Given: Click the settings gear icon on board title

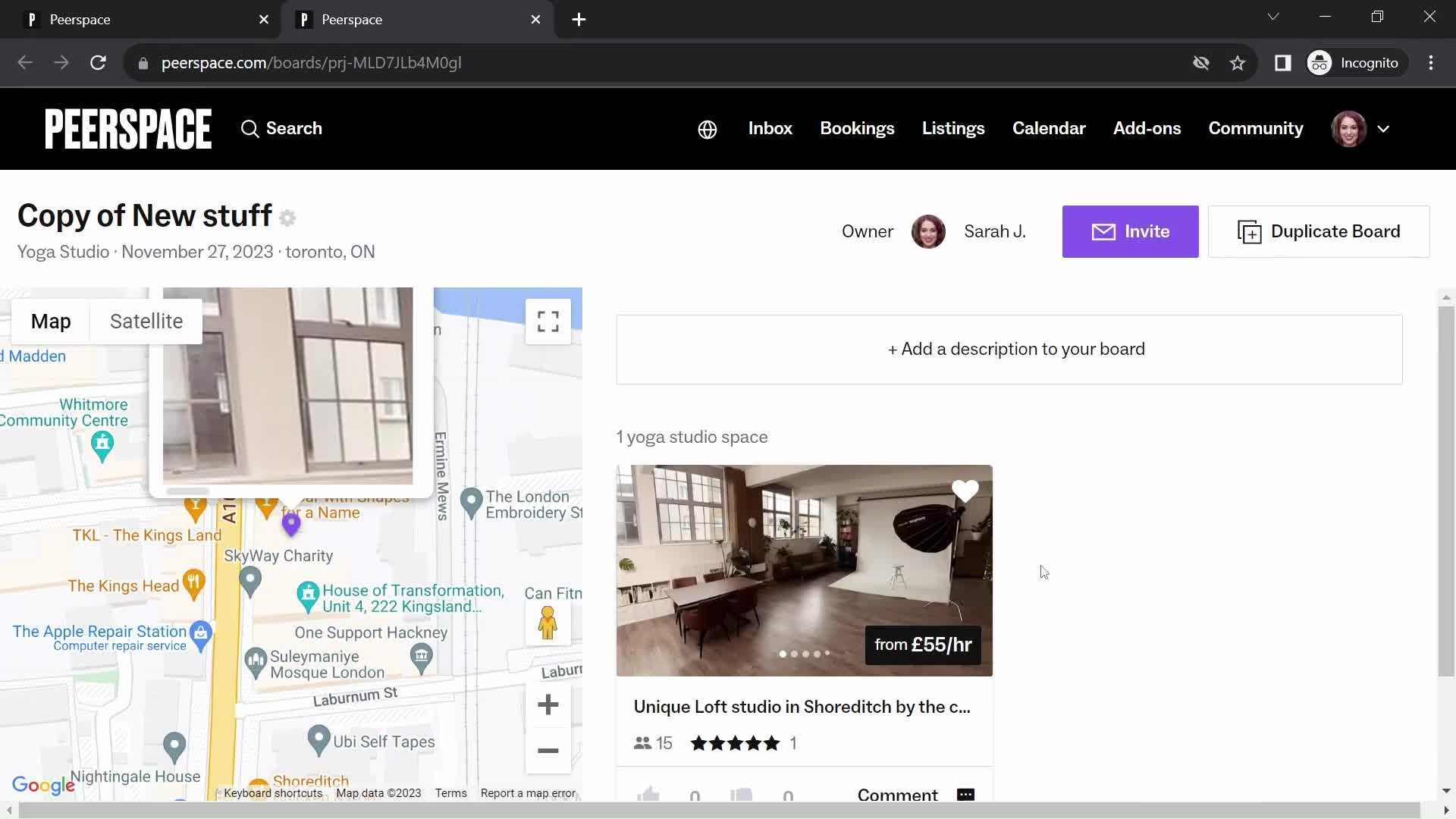Looking at the screenshot, I should [x=289, y=217].
